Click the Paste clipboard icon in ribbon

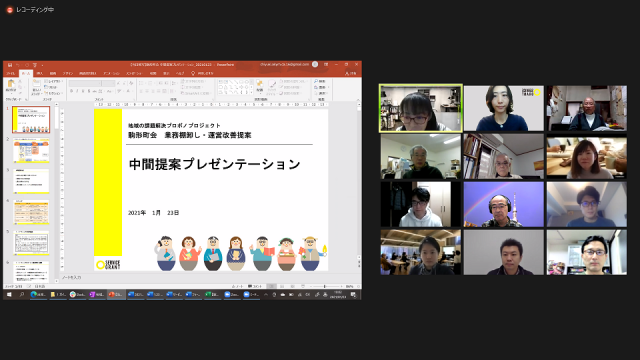click(11, 84)
